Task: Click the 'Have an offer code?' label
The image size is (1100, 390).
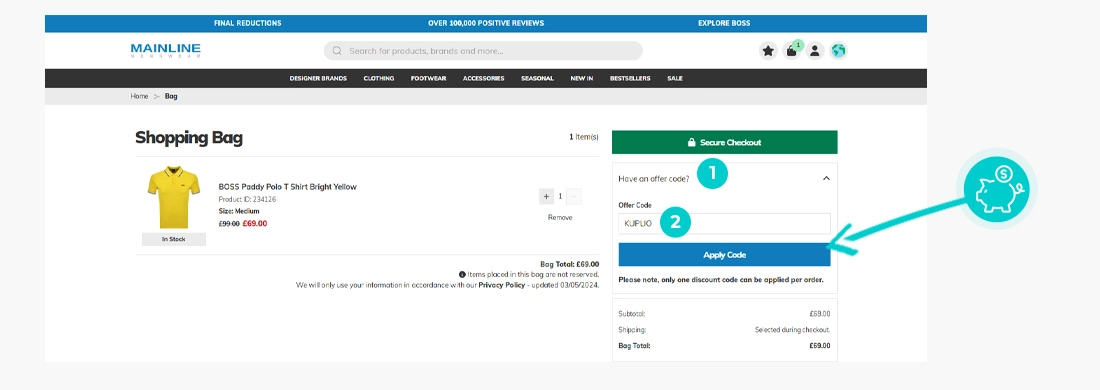Action: click(x=654, y=179)
